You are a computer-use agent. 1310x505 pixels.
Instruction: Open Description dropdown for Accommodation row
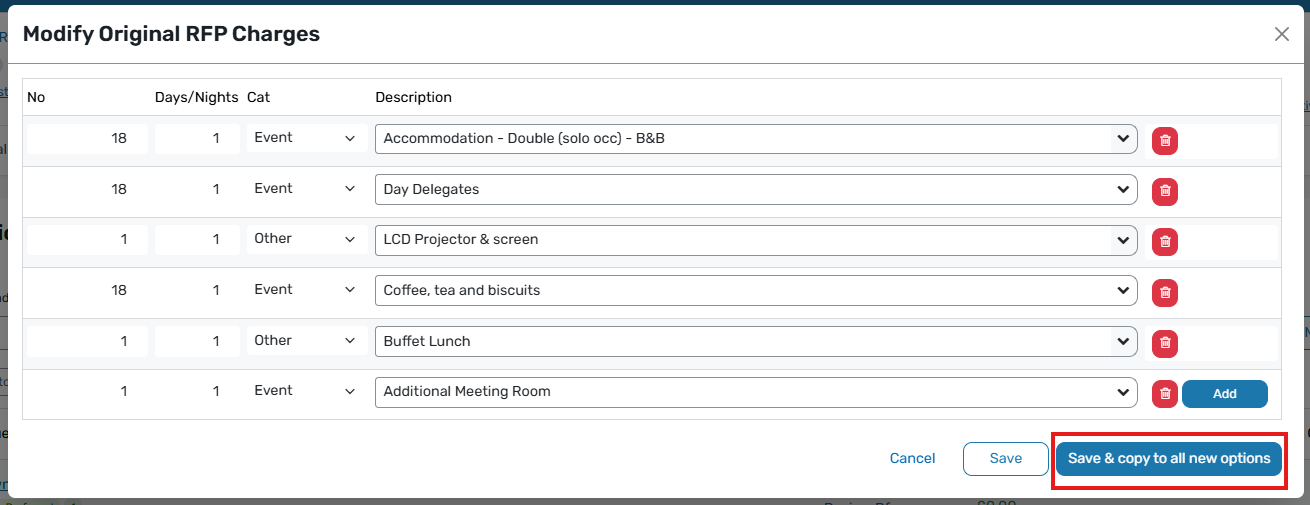tap(756, 139)
